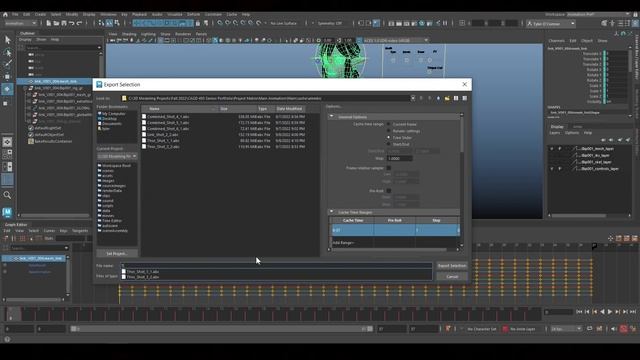This screenshot has width=640, height=360.
Task: Select Current frame cache time range
Action: tap(389, 124)
